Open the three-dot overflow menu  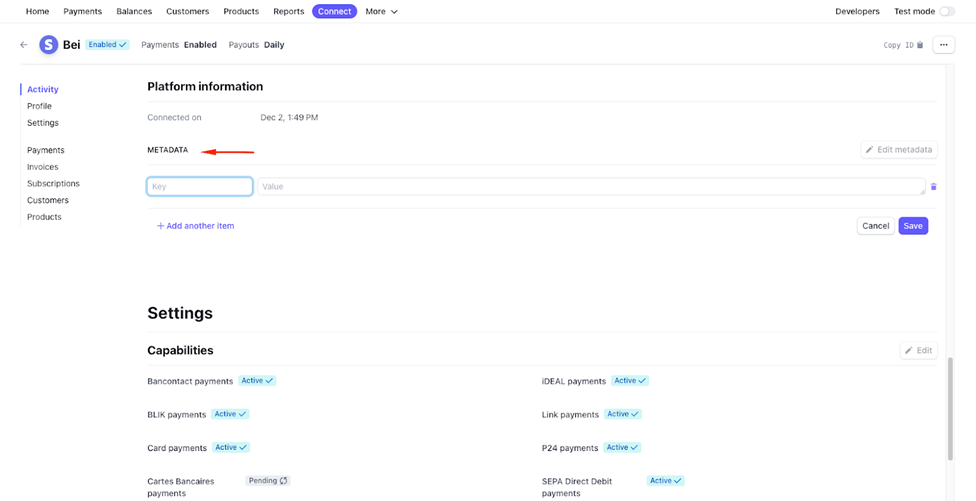[x=944, y=45]
